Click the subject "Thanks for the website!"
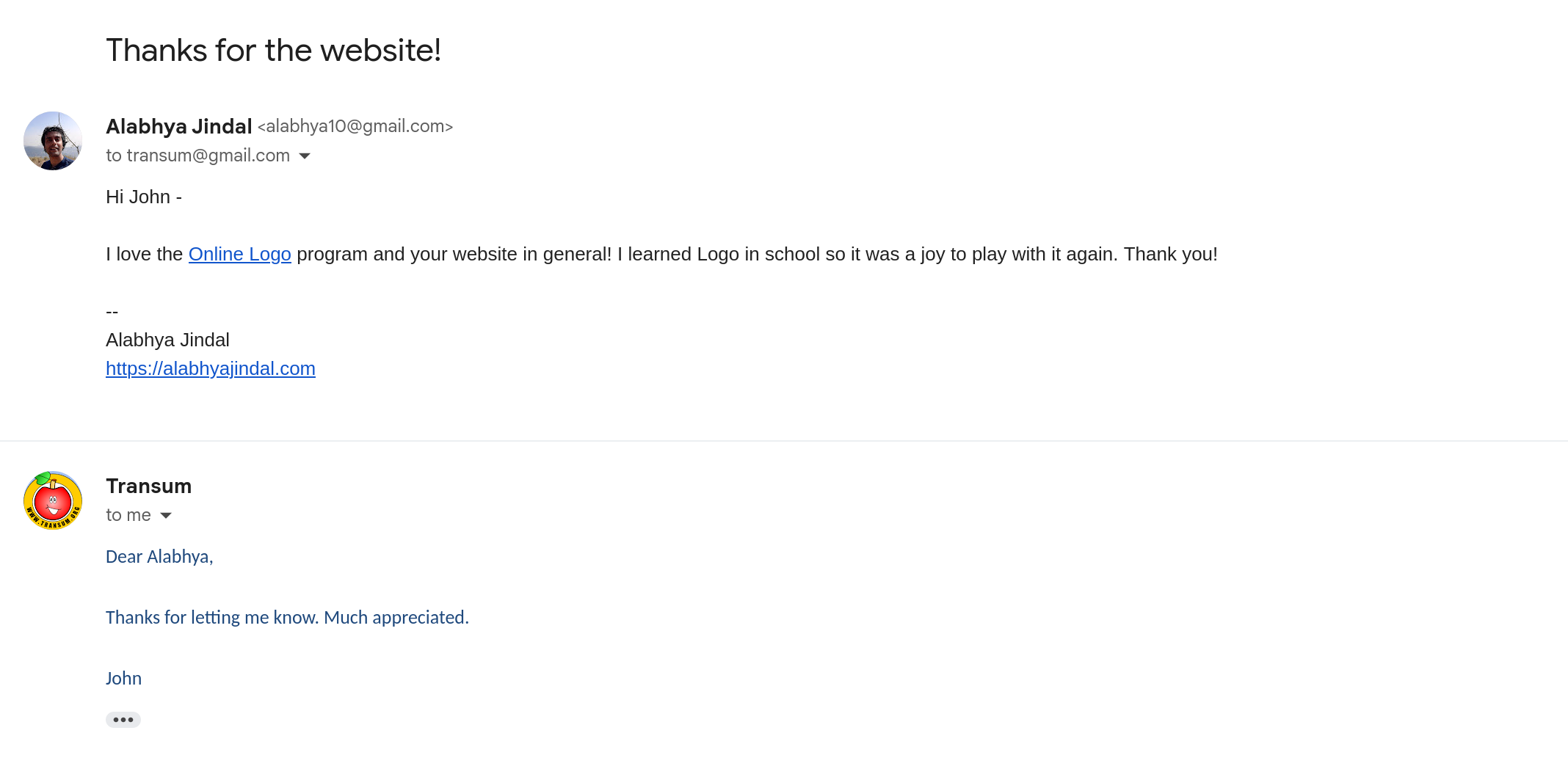The width and height of the screenshot is (1568, 766). point(273,50)
